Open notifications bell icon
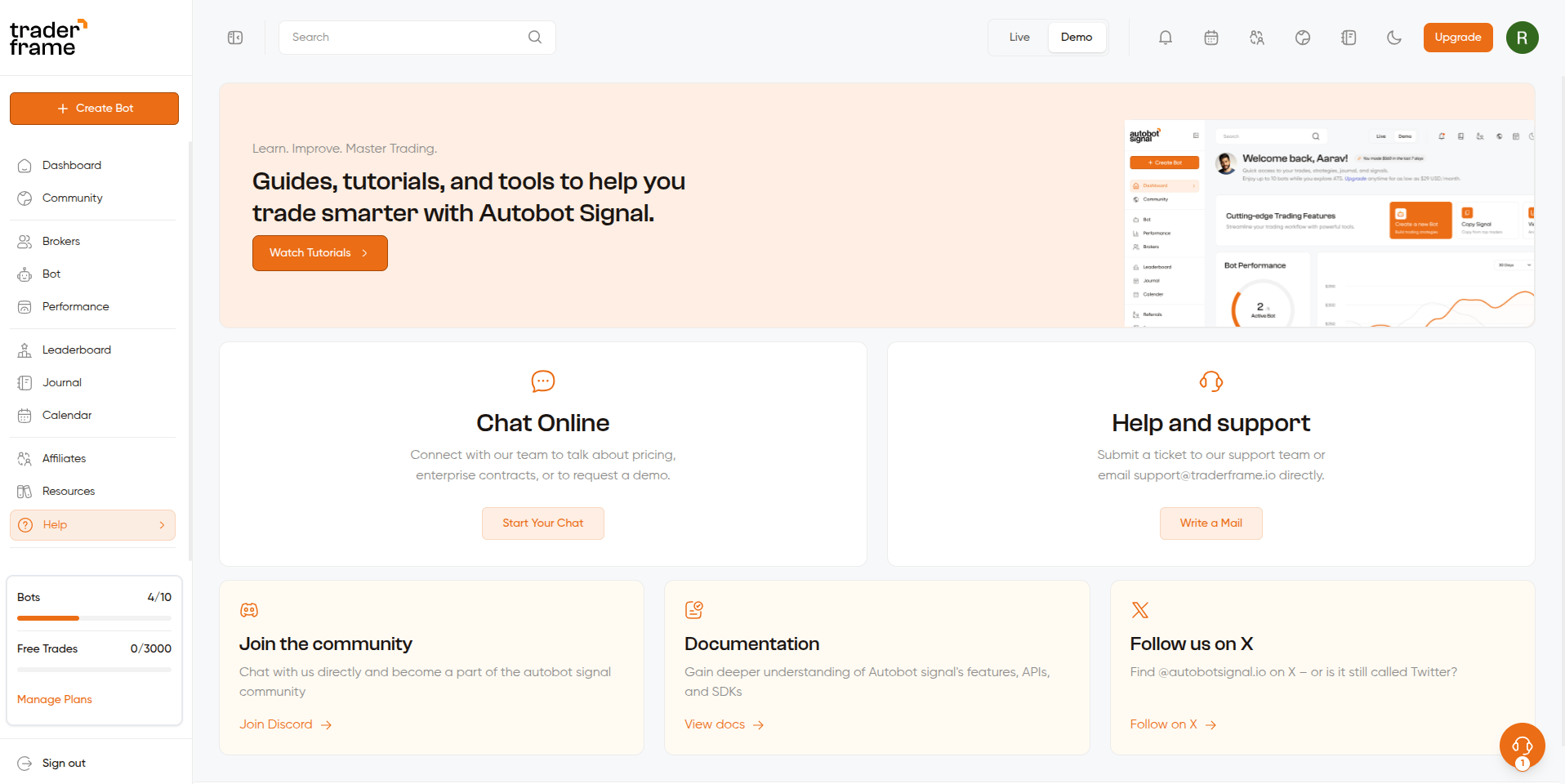 coord(1166,38)
